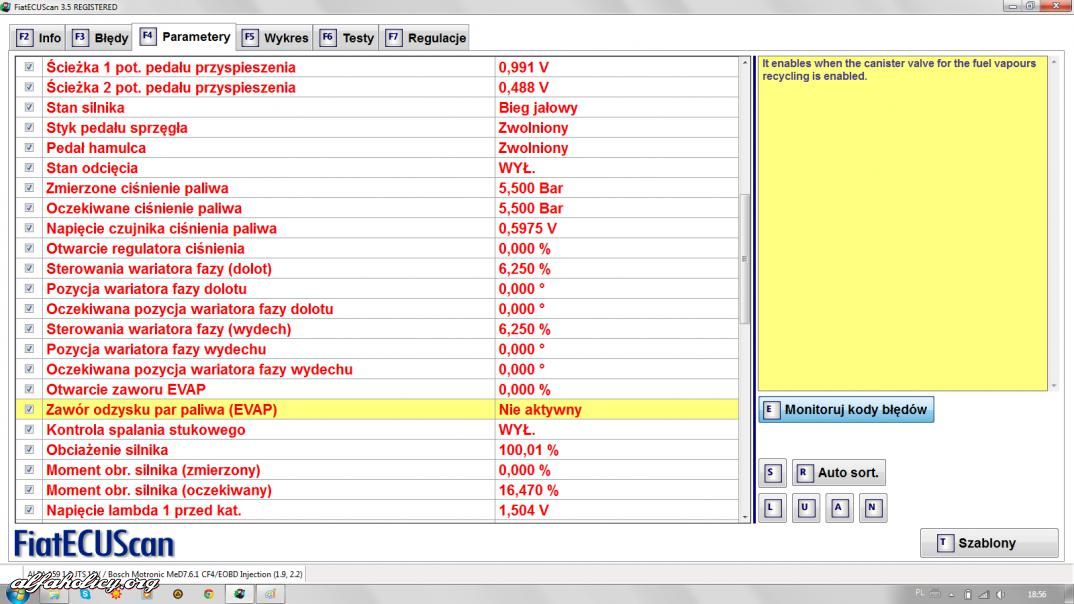
Task: Toggle checkbox for Pedał hamulca
Action: 29,148
